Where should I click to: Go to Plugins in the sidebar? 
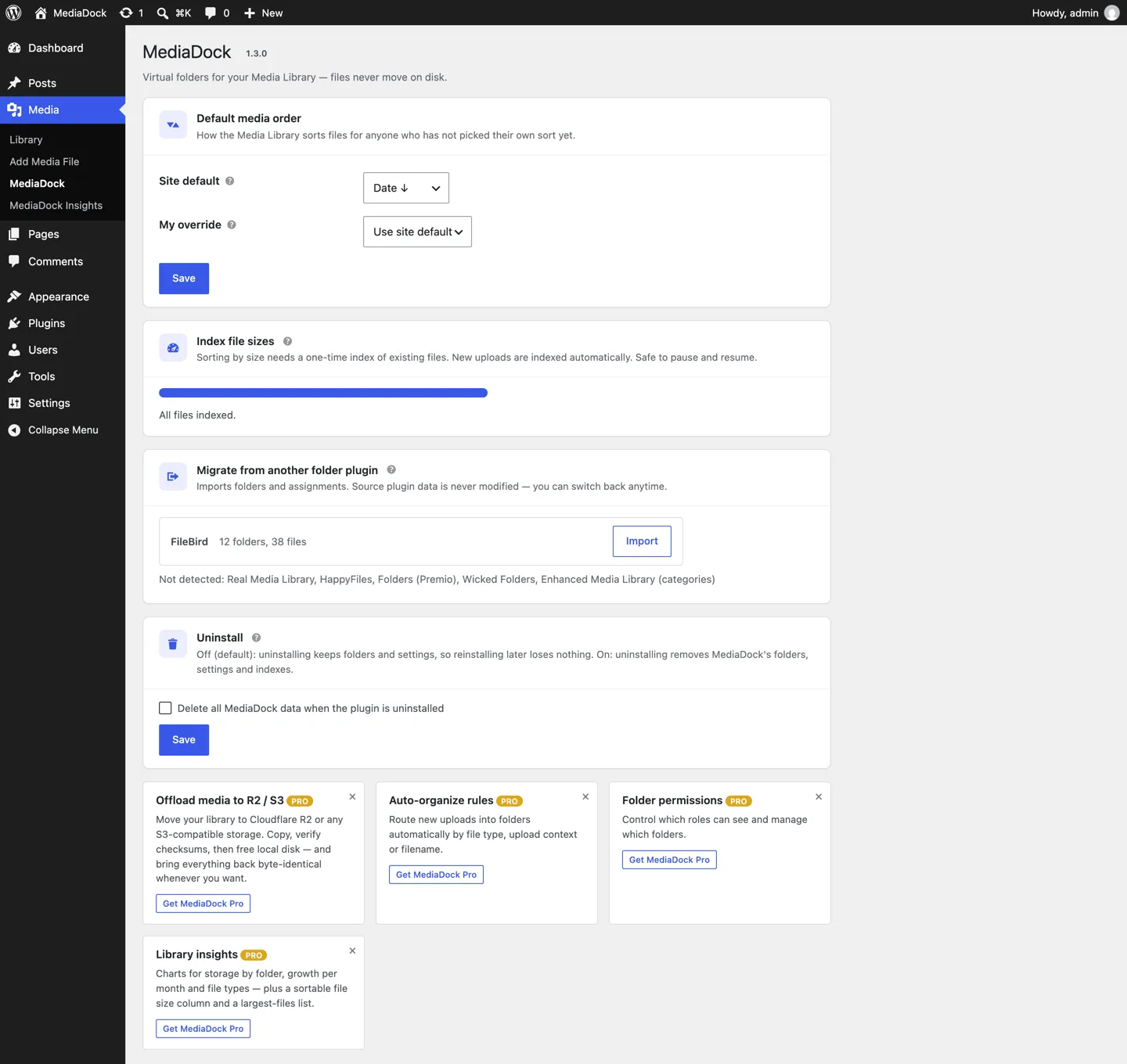tap(63, 323)
